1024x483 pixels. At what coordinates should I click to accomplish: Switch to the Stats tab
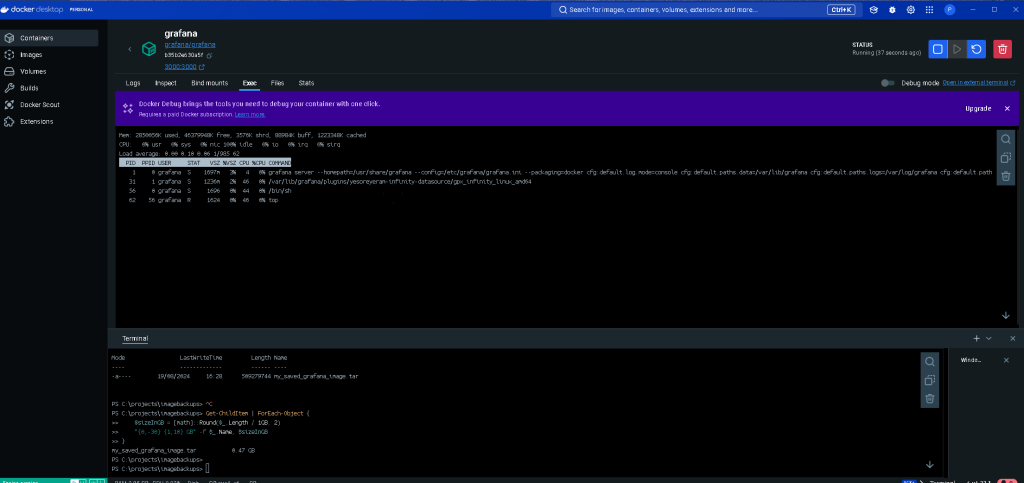coord(306,83)
